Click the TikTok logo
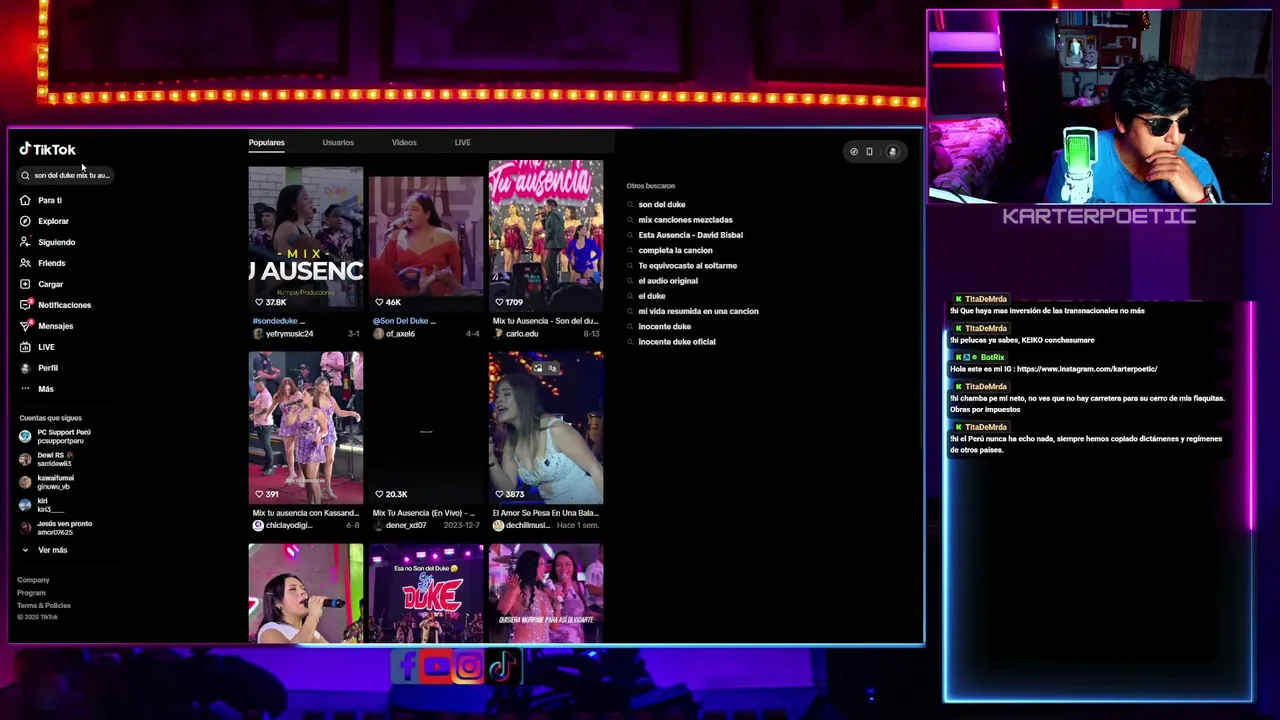Image resolution: width=1280 pixels, height=720 pixels. 47,149
